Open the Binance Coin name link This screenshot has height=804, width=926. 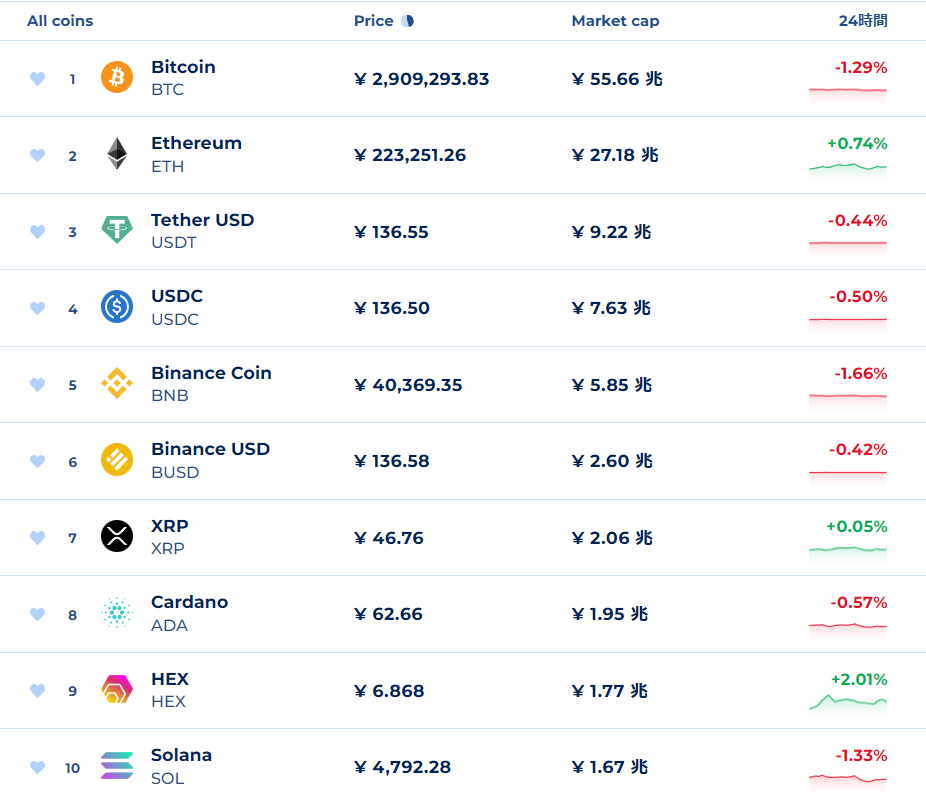211,373
